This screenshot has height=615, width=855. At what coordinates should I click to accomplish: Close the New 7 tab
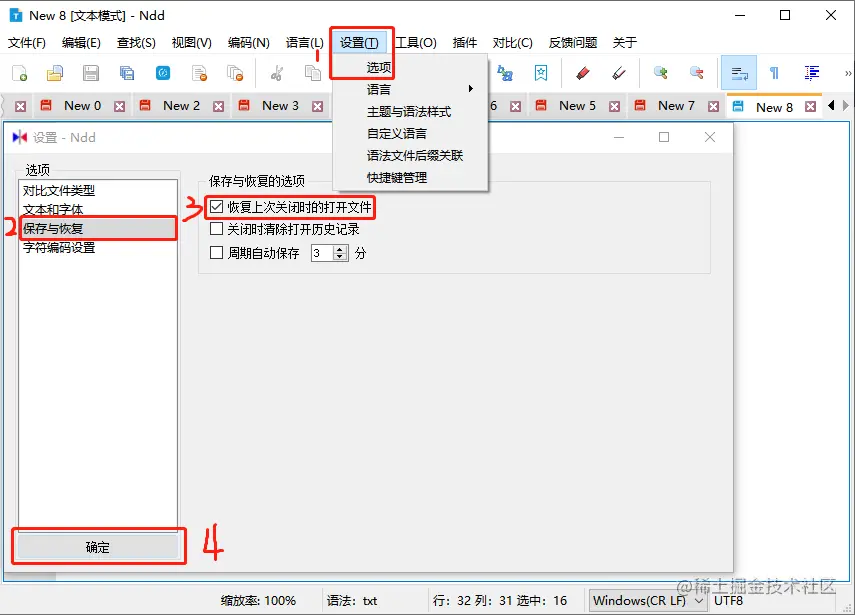(x=713, y=106)
